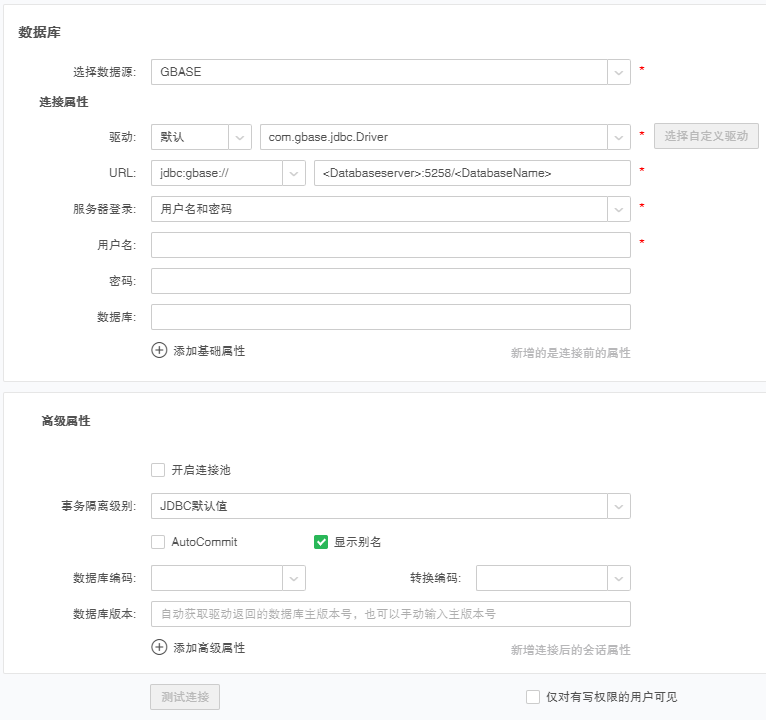Toggle the AutoCommit checkbox
766x720 pixels.
point(158,542)
